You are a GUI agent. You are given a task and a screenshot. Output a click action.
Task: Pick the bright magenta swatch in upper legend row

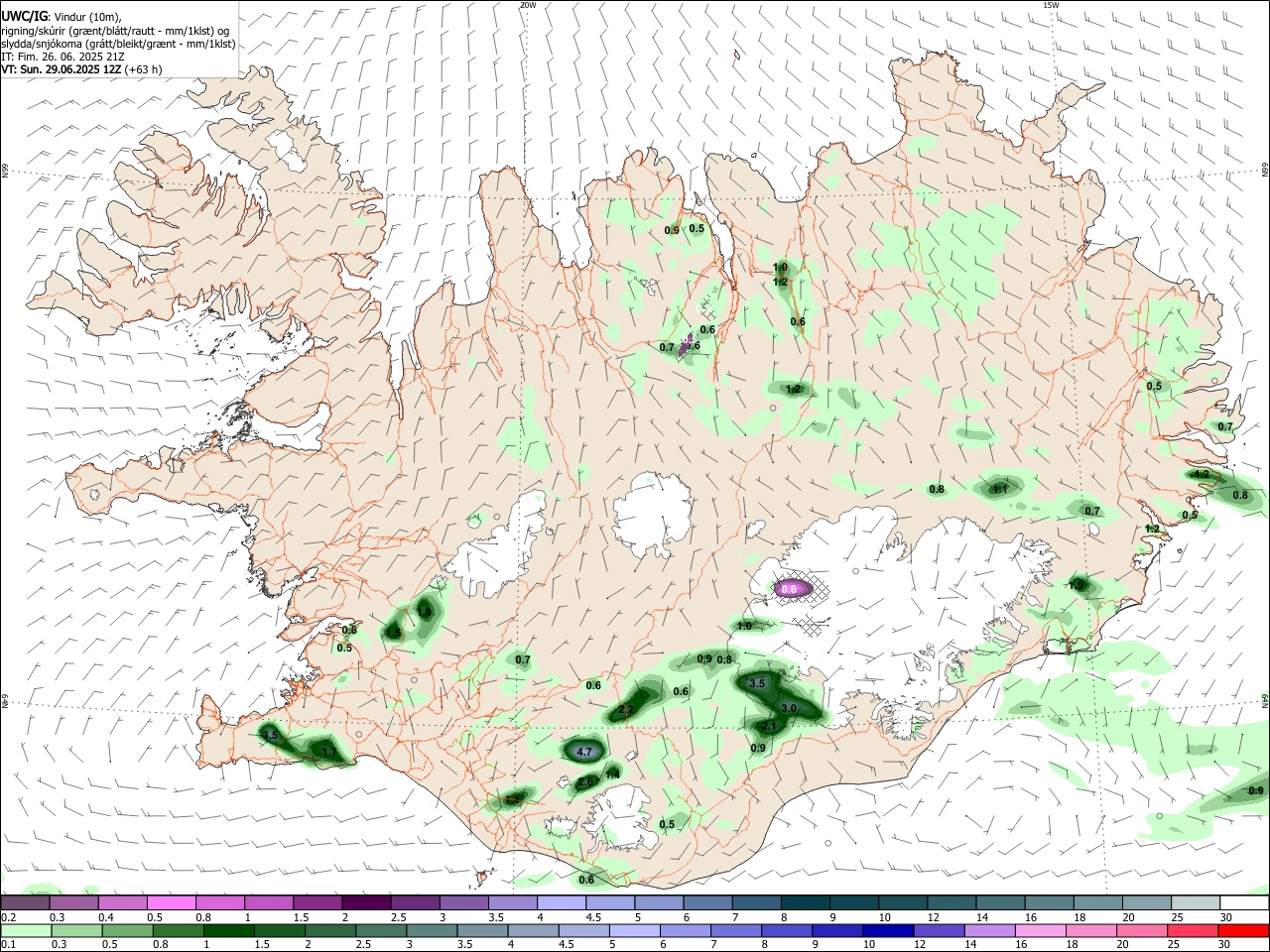[x=171, y=903]
